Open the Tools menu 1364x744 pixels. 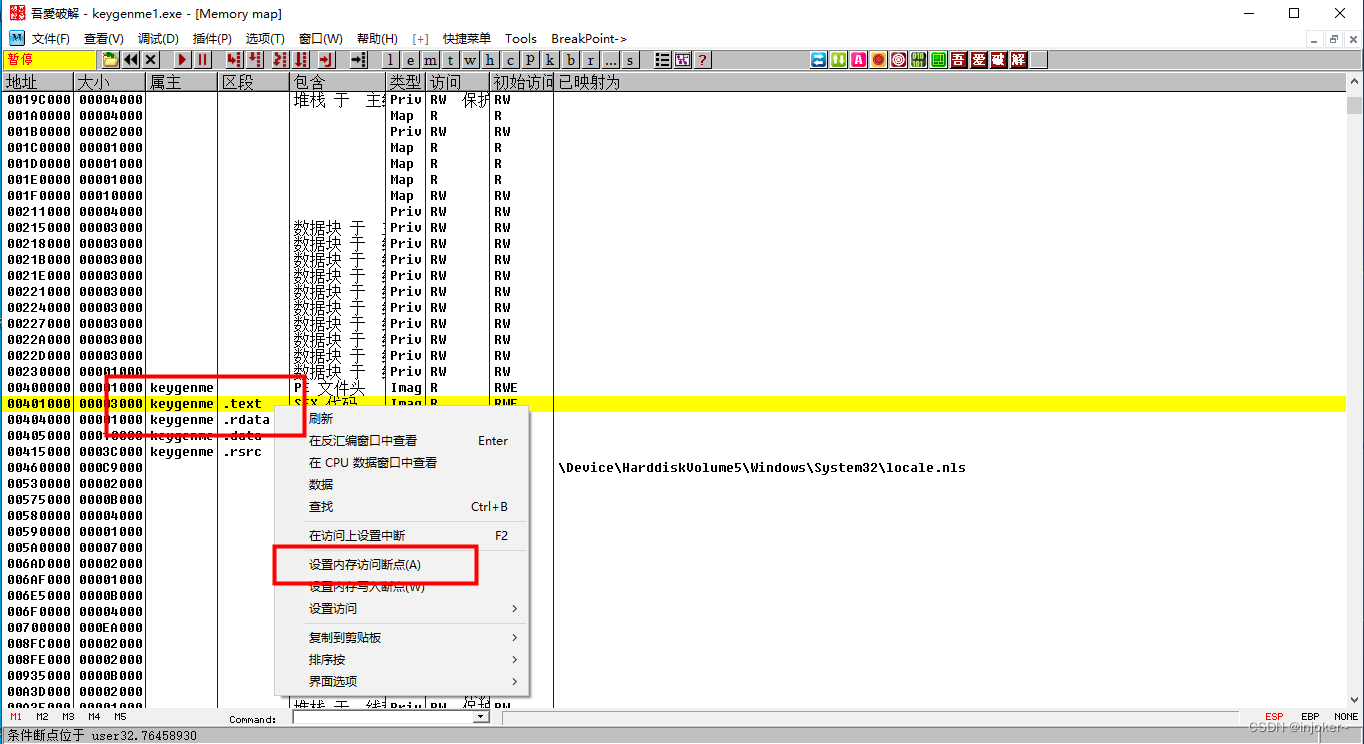[x=521, y=39]
